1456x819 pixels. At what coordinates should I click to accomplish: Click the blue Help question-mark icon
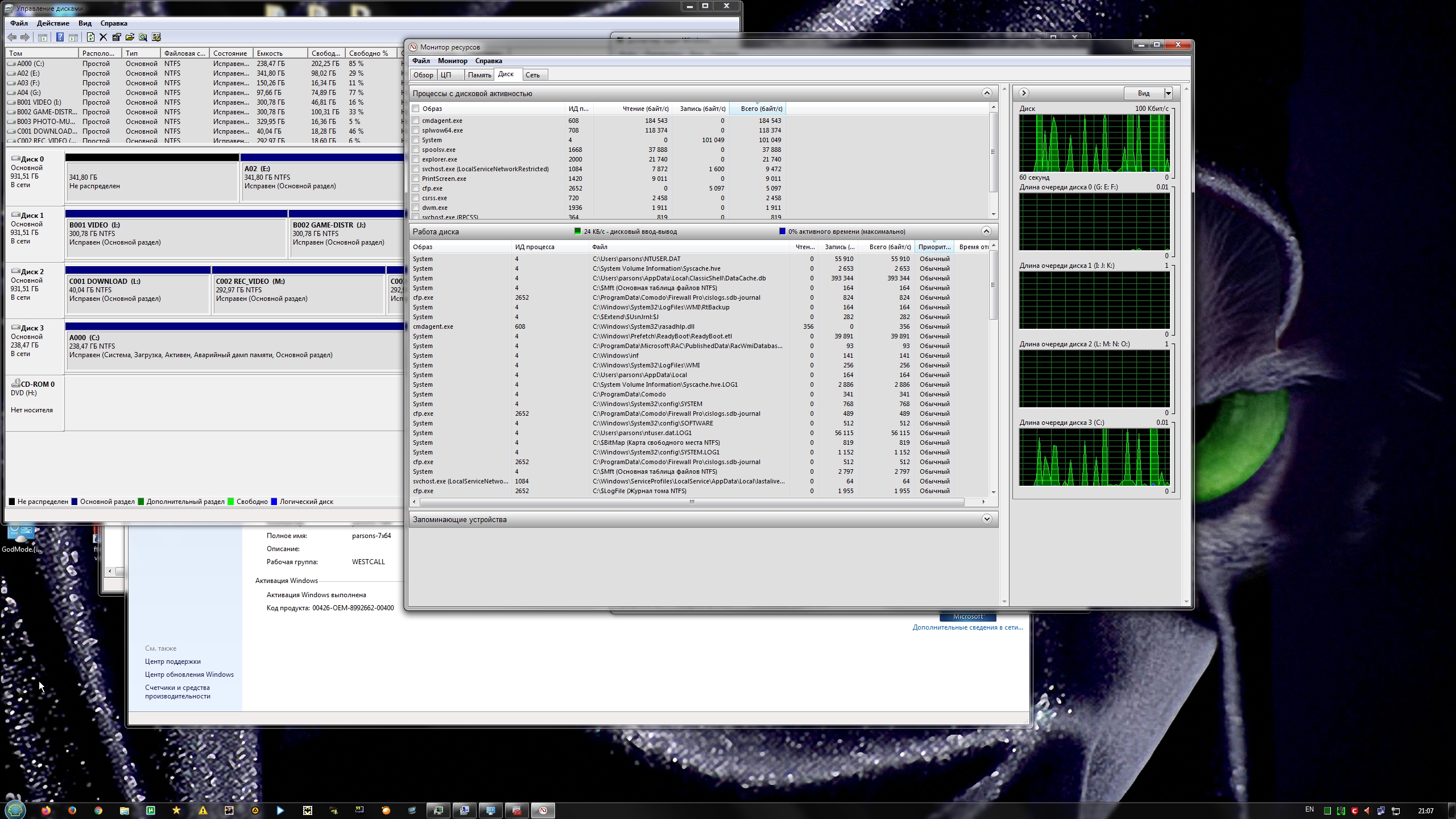click(x=60, y=38)
